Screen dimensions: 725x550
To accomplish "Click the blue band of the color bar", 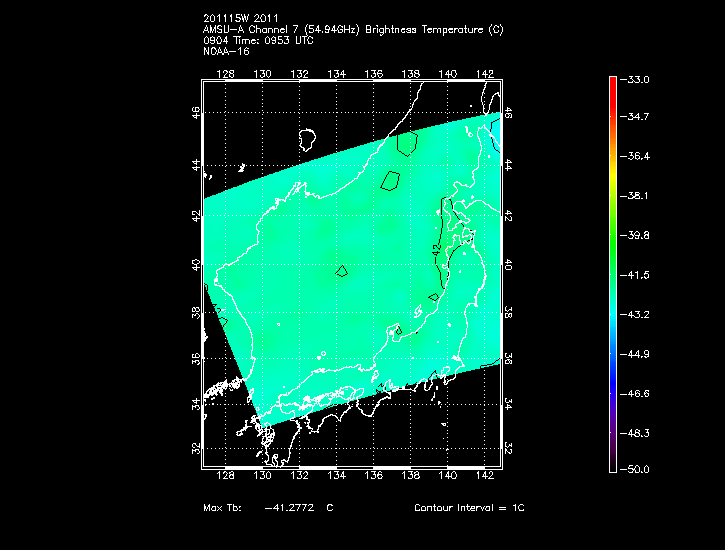I will (613, 379).
